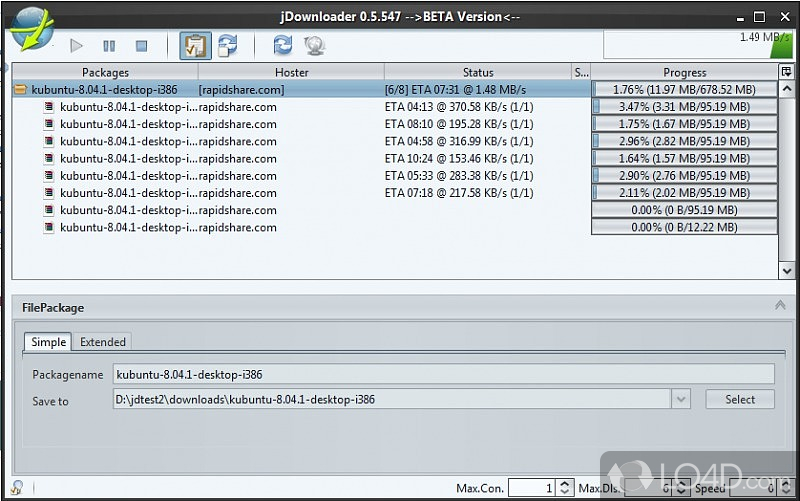Image resolution: width=800 pixels, height=501 pixels.
Task: Pause downloads with the pause icon
Action: (109, 46)
